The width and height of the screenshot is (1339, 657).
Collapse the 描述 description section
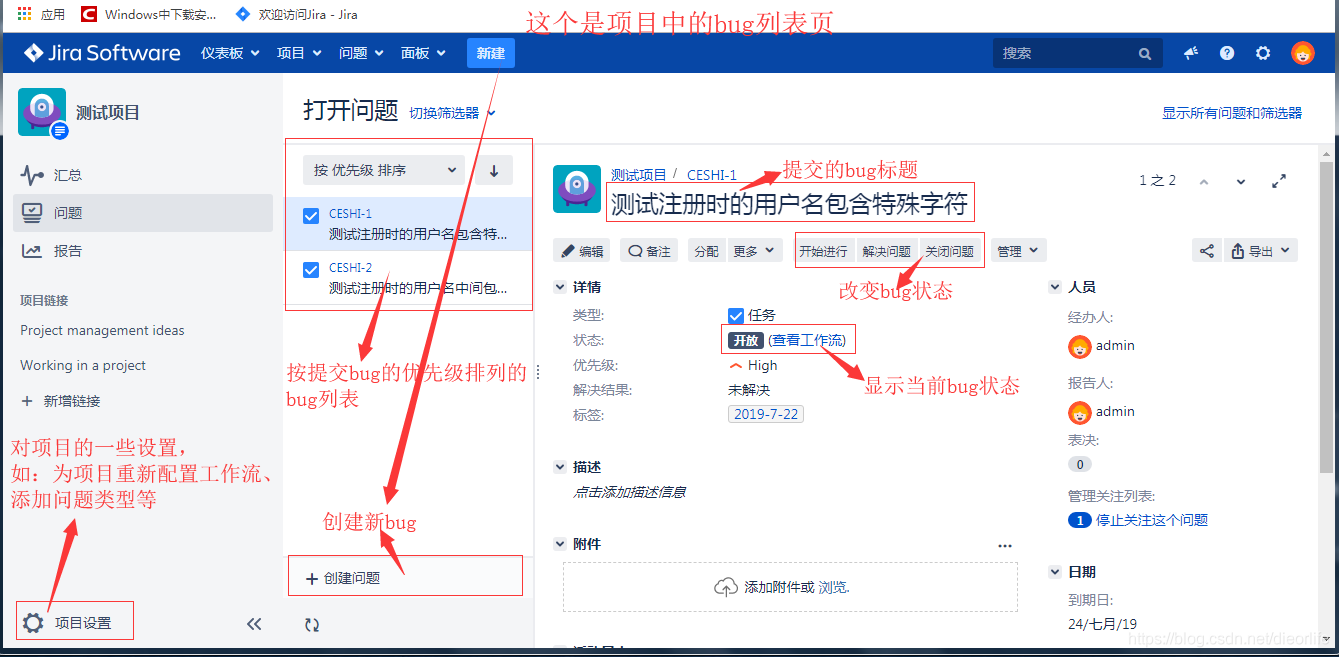point(559,467)
